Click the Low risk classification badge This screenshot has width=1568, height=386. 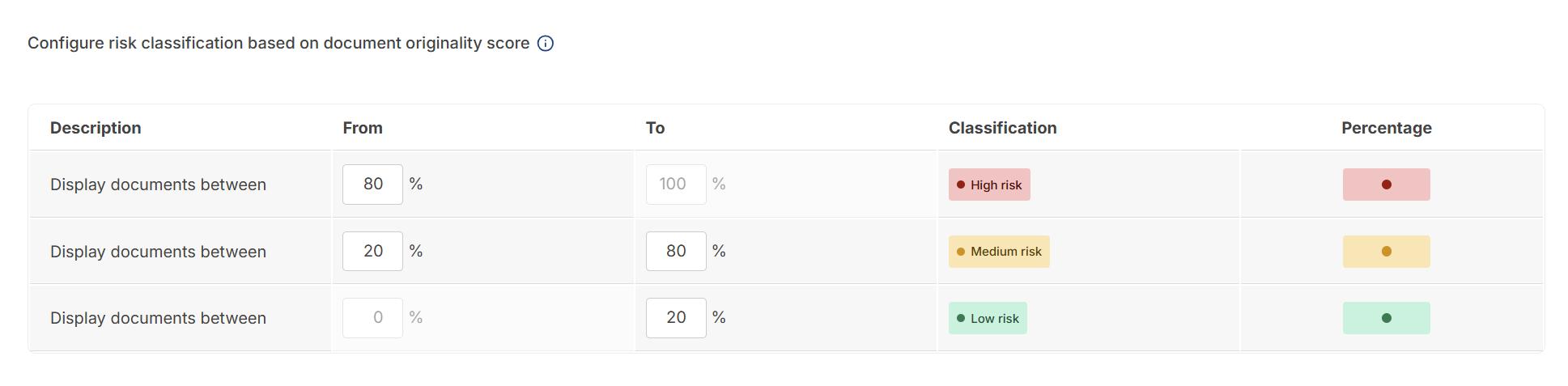coord(988,318)
